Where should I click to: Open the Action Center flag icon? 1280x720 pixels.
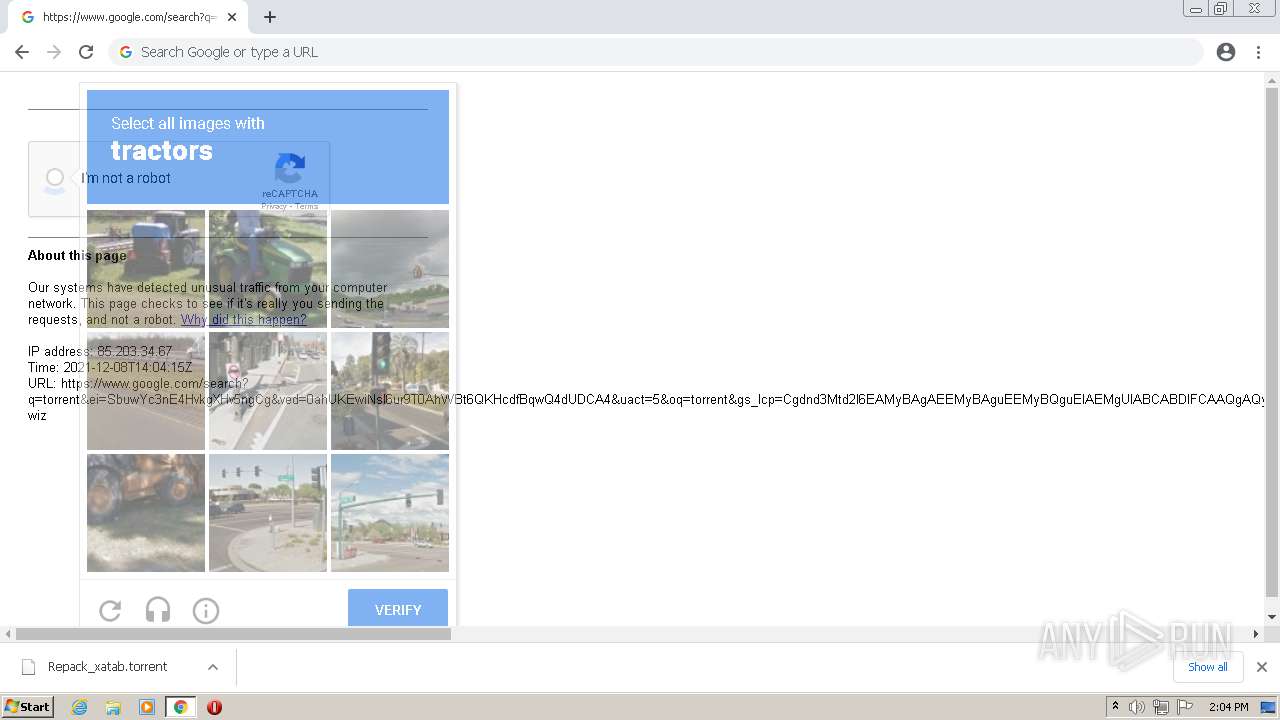coord(1183,707)
